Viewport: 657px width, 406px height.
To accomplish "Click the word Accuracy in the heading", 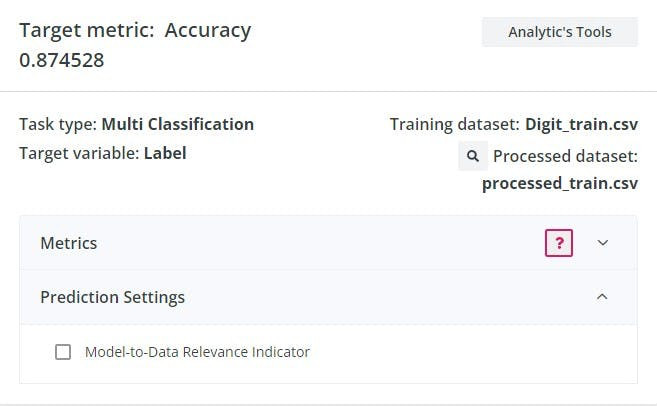I will click(x=208, y=30).
